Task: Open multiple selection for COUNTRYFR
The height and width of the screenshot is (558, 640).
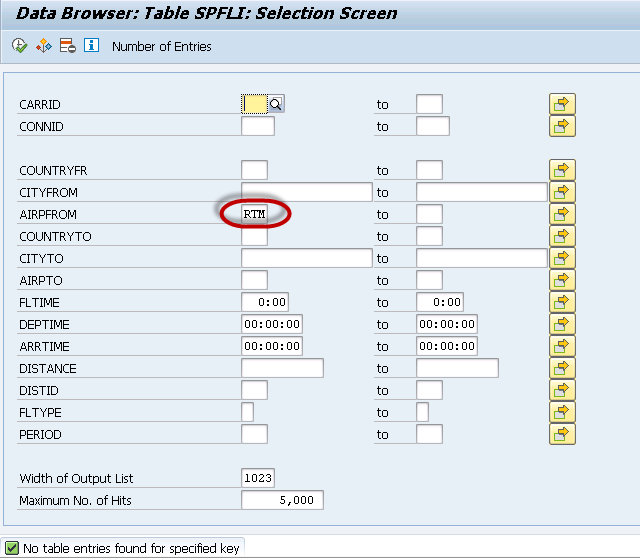Action: tap(562, 170)
